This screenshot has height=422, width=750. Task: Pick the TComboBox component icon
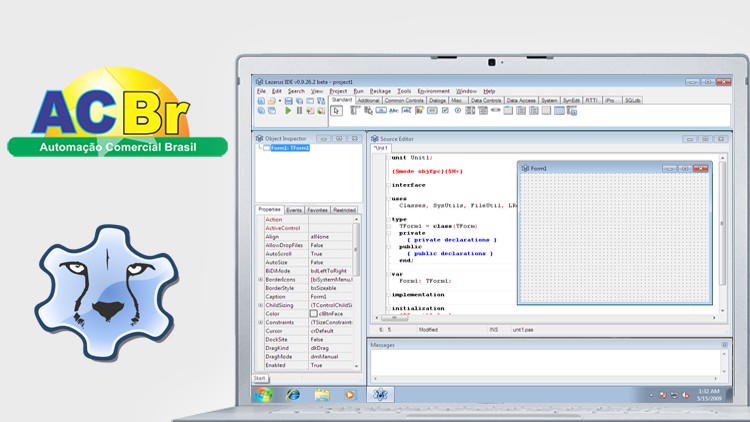[483, 111]
